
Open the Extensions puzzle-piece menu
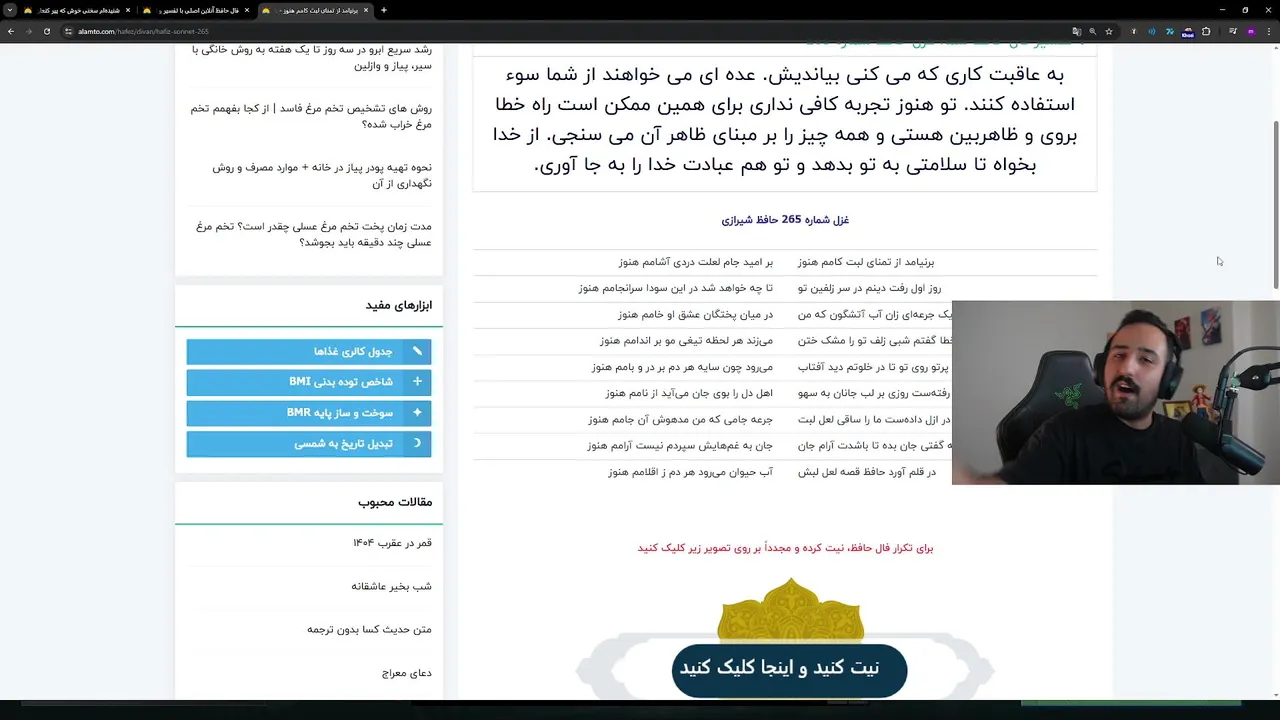tap(1206, 31)
